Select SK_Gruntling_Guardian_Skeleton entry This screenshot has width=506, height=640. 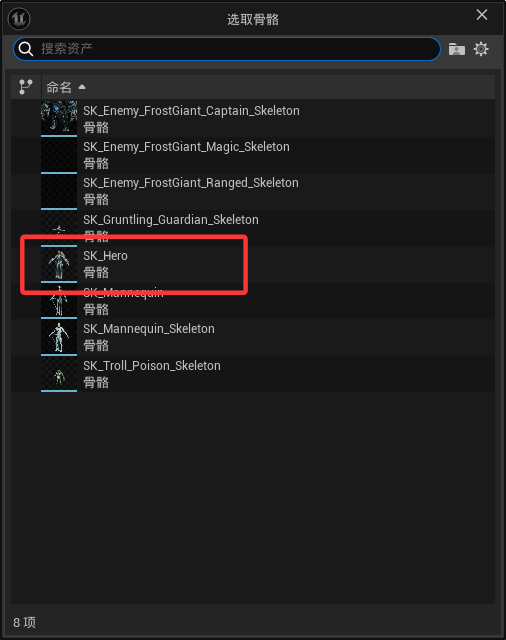tap(253, 228)
